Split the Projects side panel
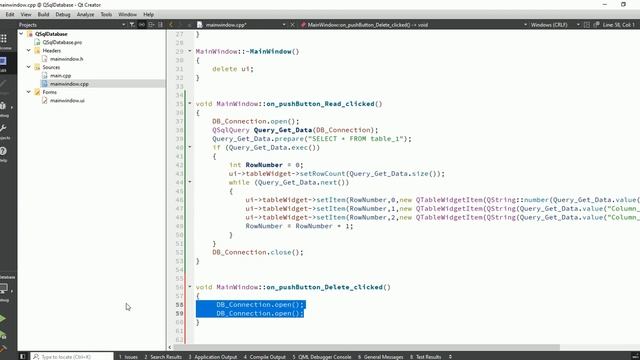Viewport: 640px width, 360px height. (x=151, y=25)
